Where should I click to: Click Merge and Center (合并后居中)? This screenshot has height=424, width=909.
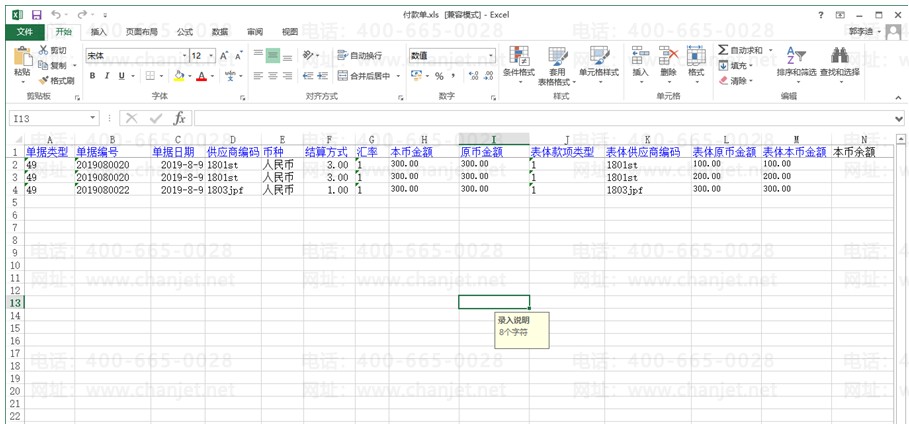click(x=363, y=76)
